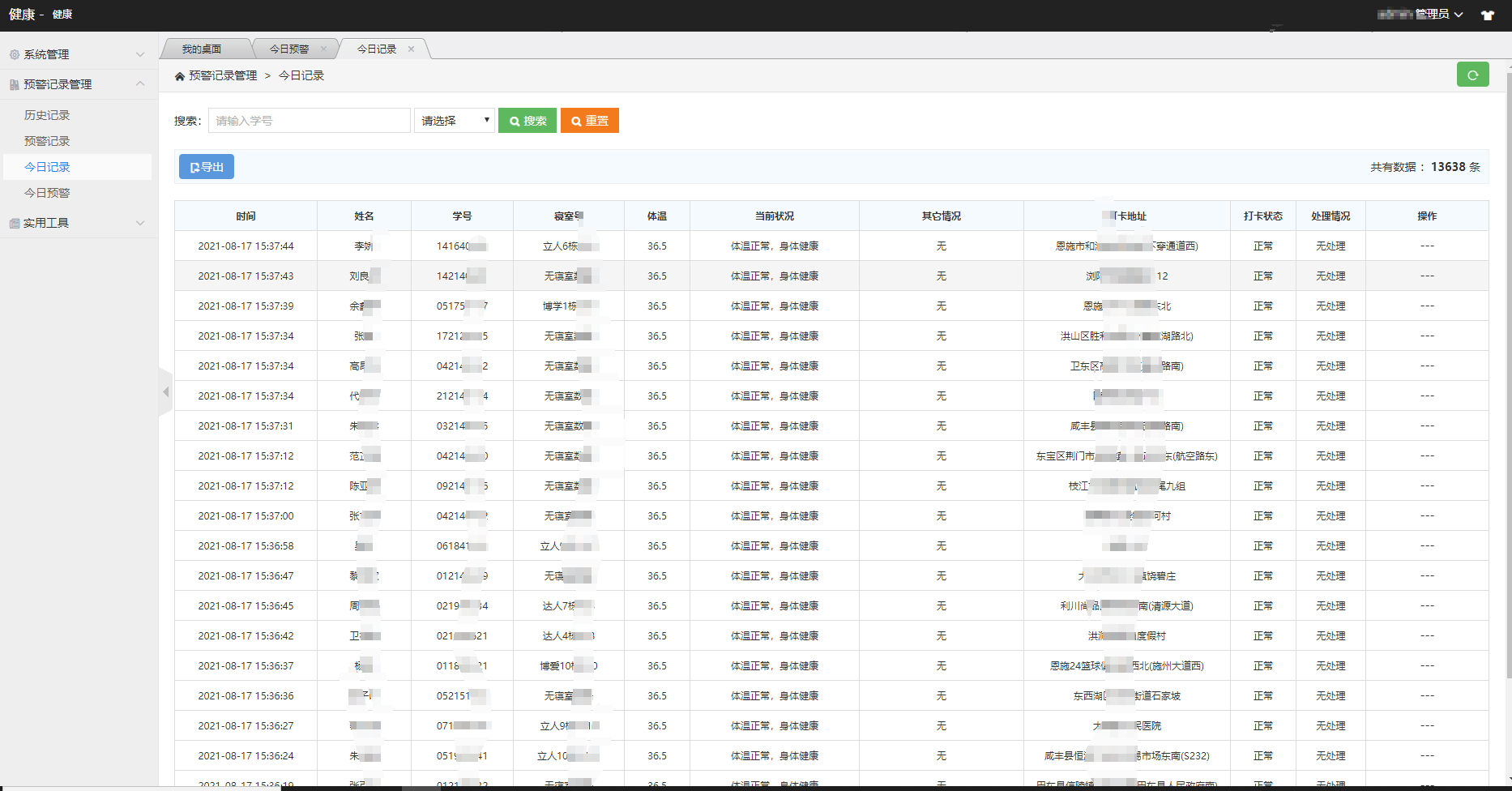Click the 处理情况 column header

point(1330,216)
